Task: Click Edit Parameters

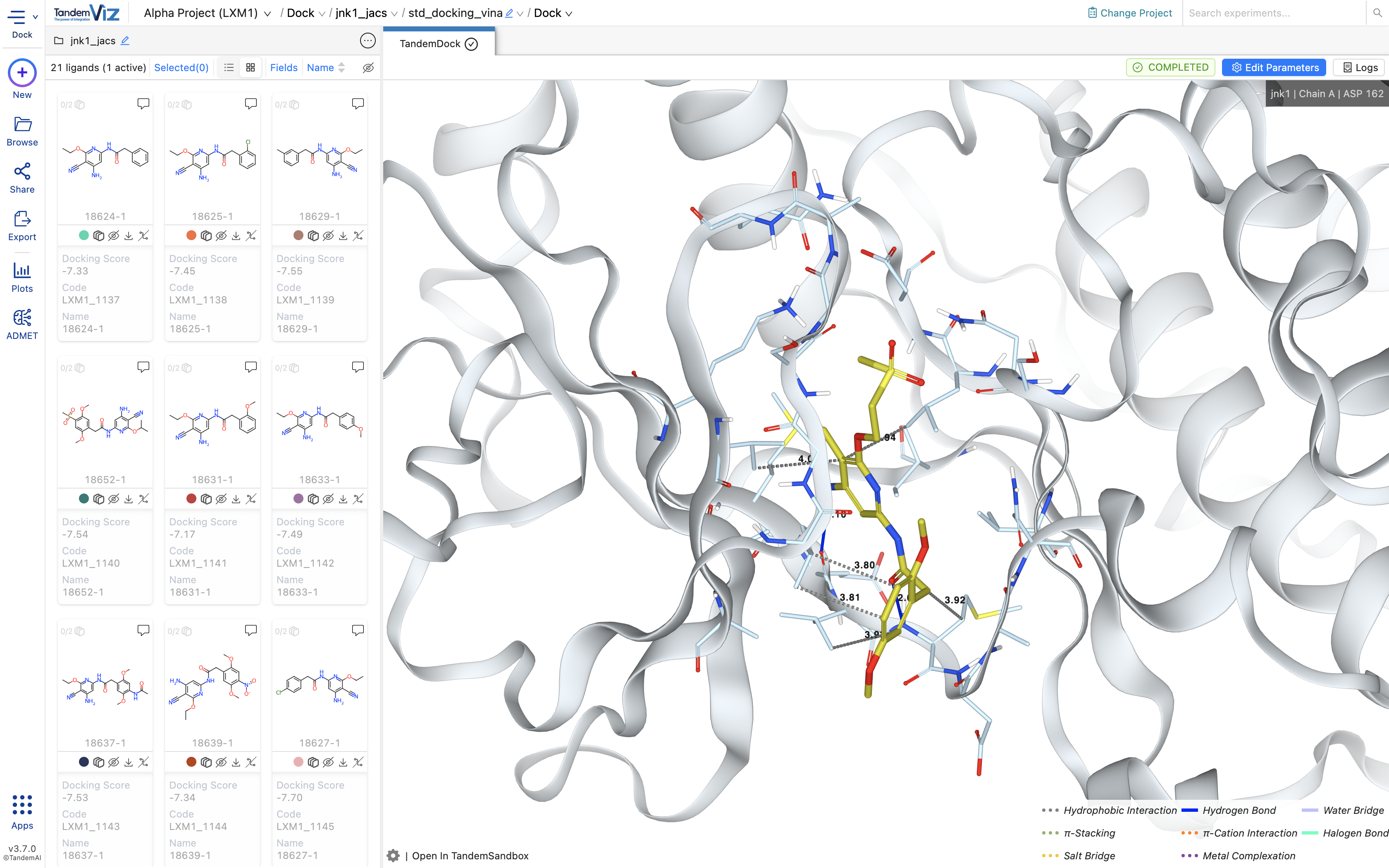Action: 1273,67
